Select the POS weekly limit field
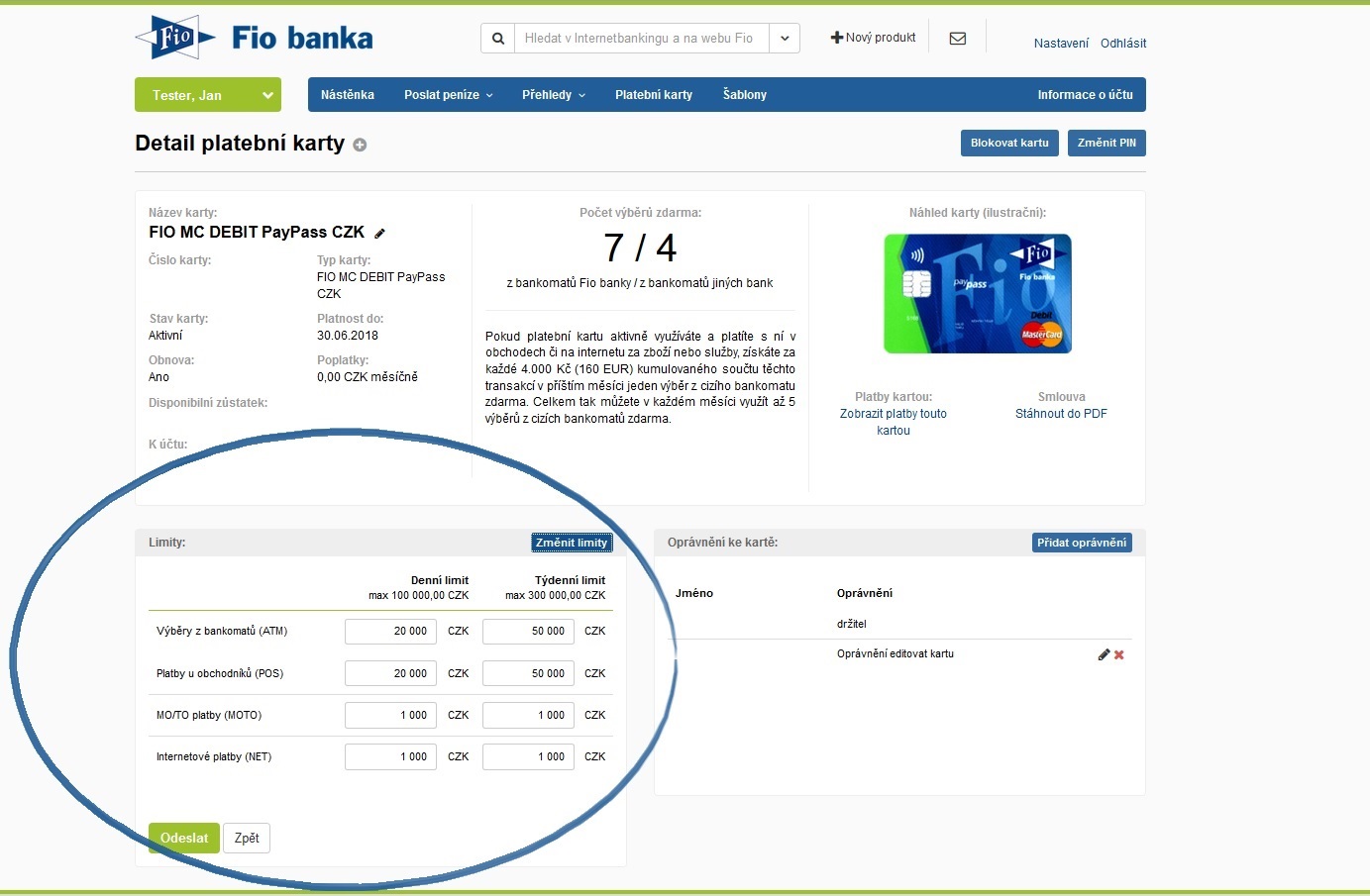The height and width of the screenshot is (896, 1370). pyautogui.click(x=528, y=673)
